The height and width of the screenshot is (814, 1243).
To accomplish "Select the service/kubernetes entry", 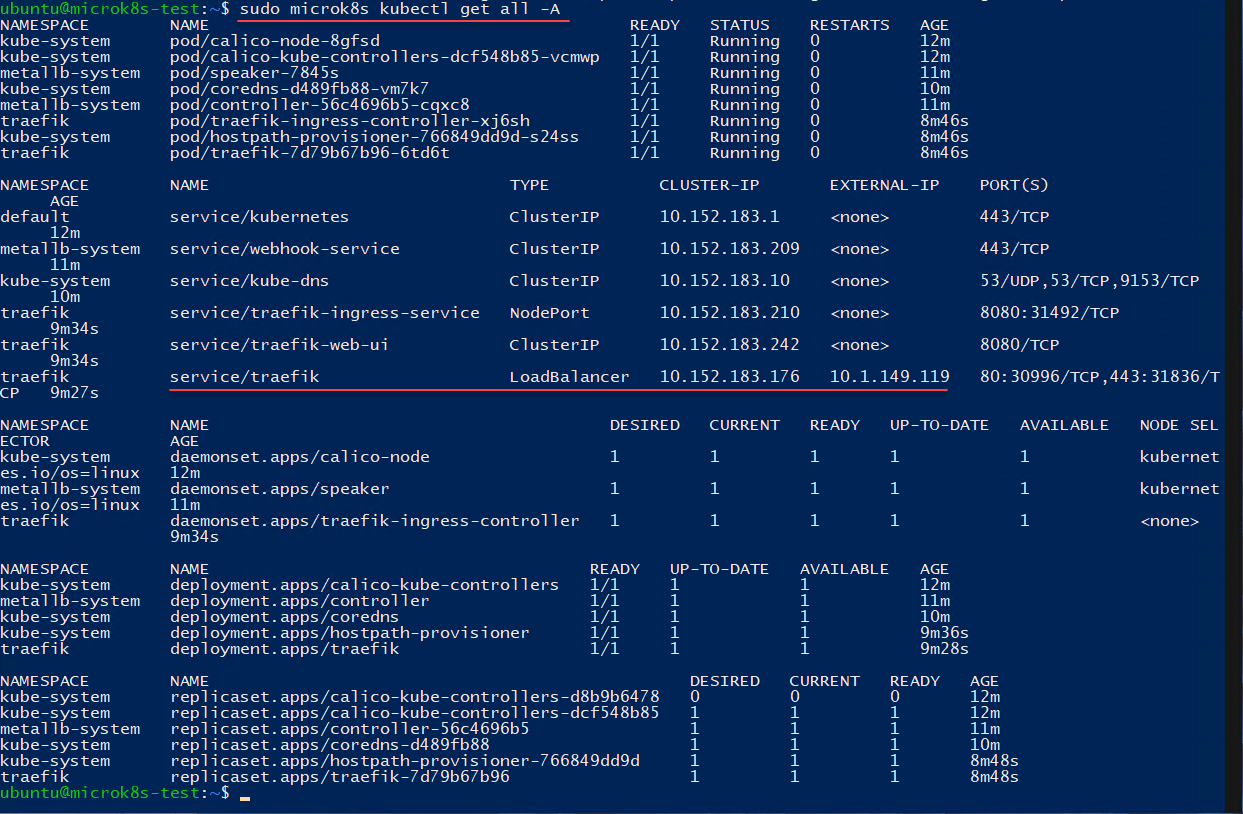I will (x=260, y=217).
